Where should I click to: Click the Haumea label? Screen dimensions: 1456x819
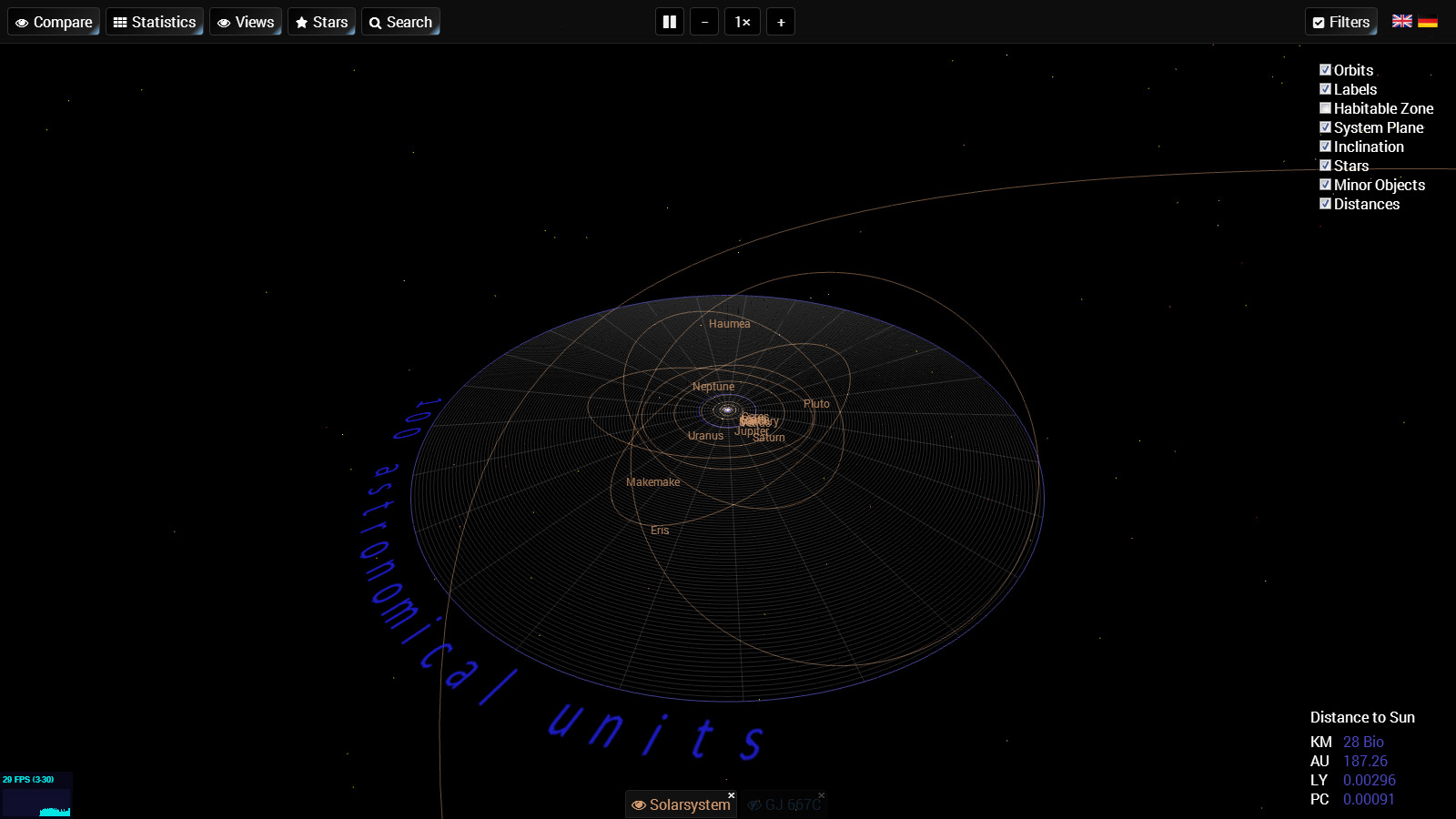730,324
